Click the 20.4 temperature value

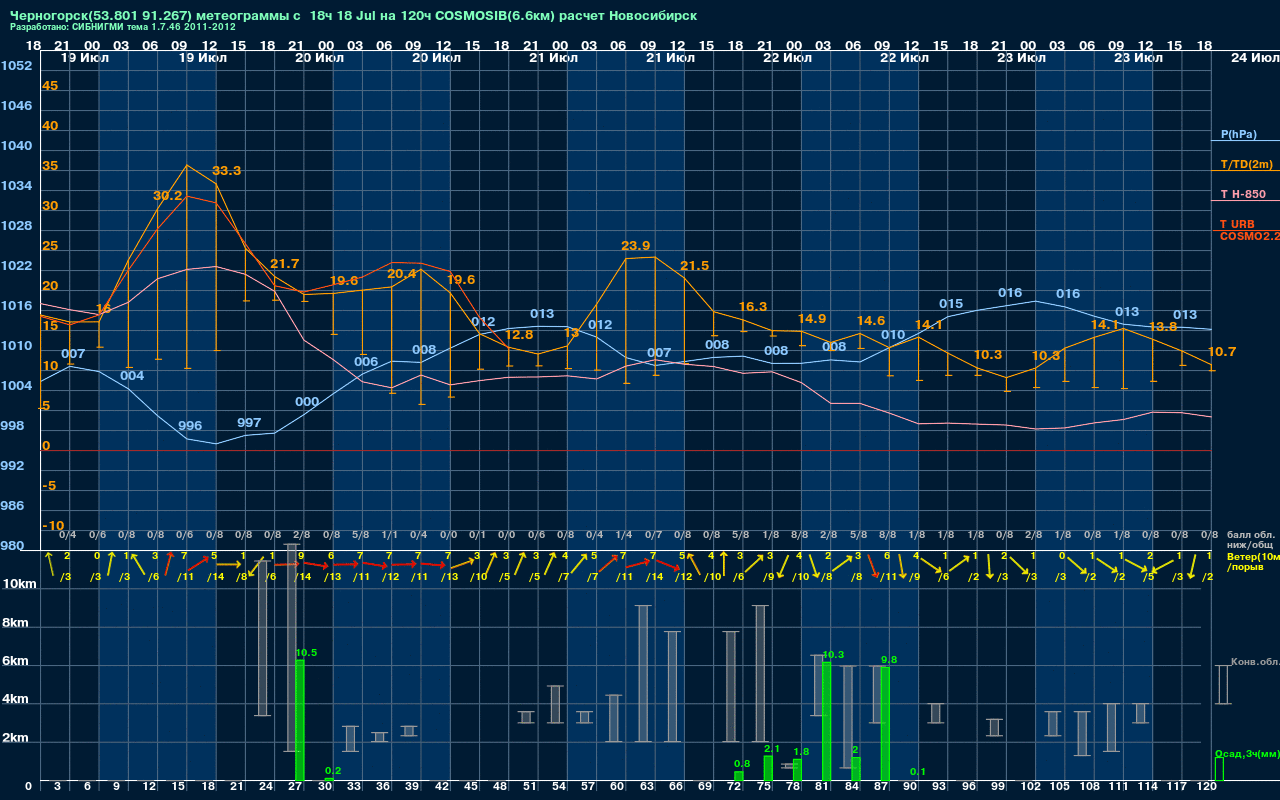pos(402,274)
